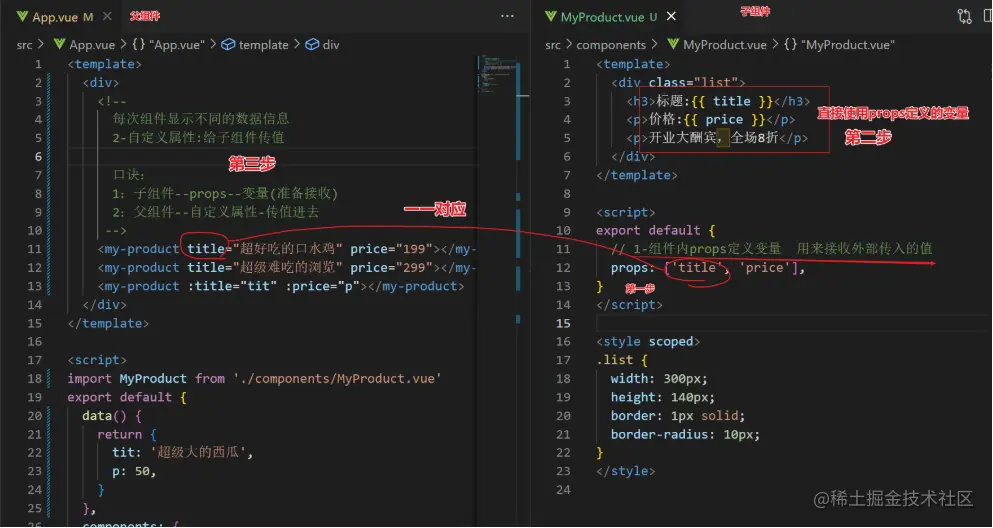
Task: Click the "<style scoped>" tag
Action: point(648,341)
